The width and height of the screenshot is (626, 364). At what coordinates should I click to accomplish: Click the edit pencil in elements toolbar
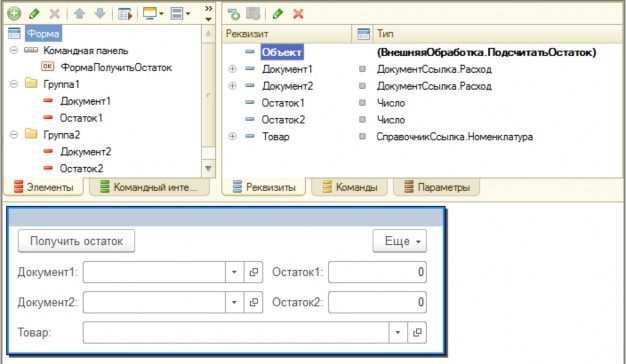pos(34,14)
